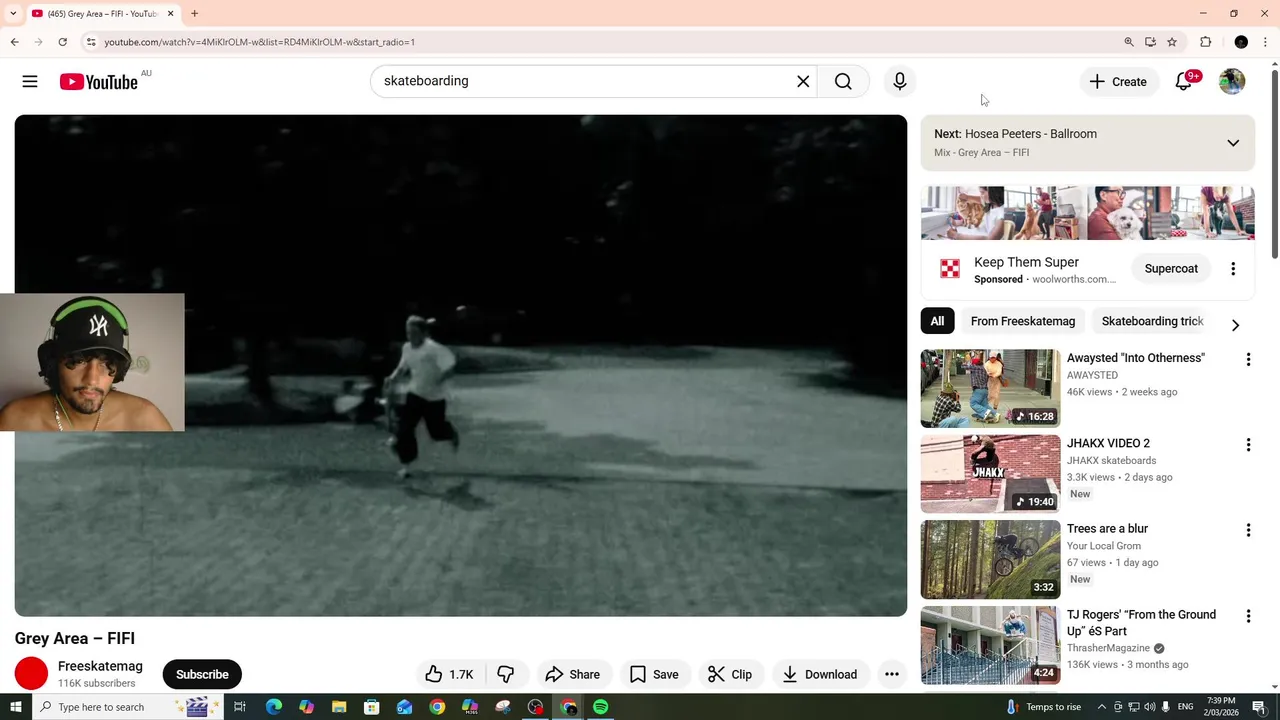Open the account avatar menu
1280x720 pixels.
[x=1232, y=82]
